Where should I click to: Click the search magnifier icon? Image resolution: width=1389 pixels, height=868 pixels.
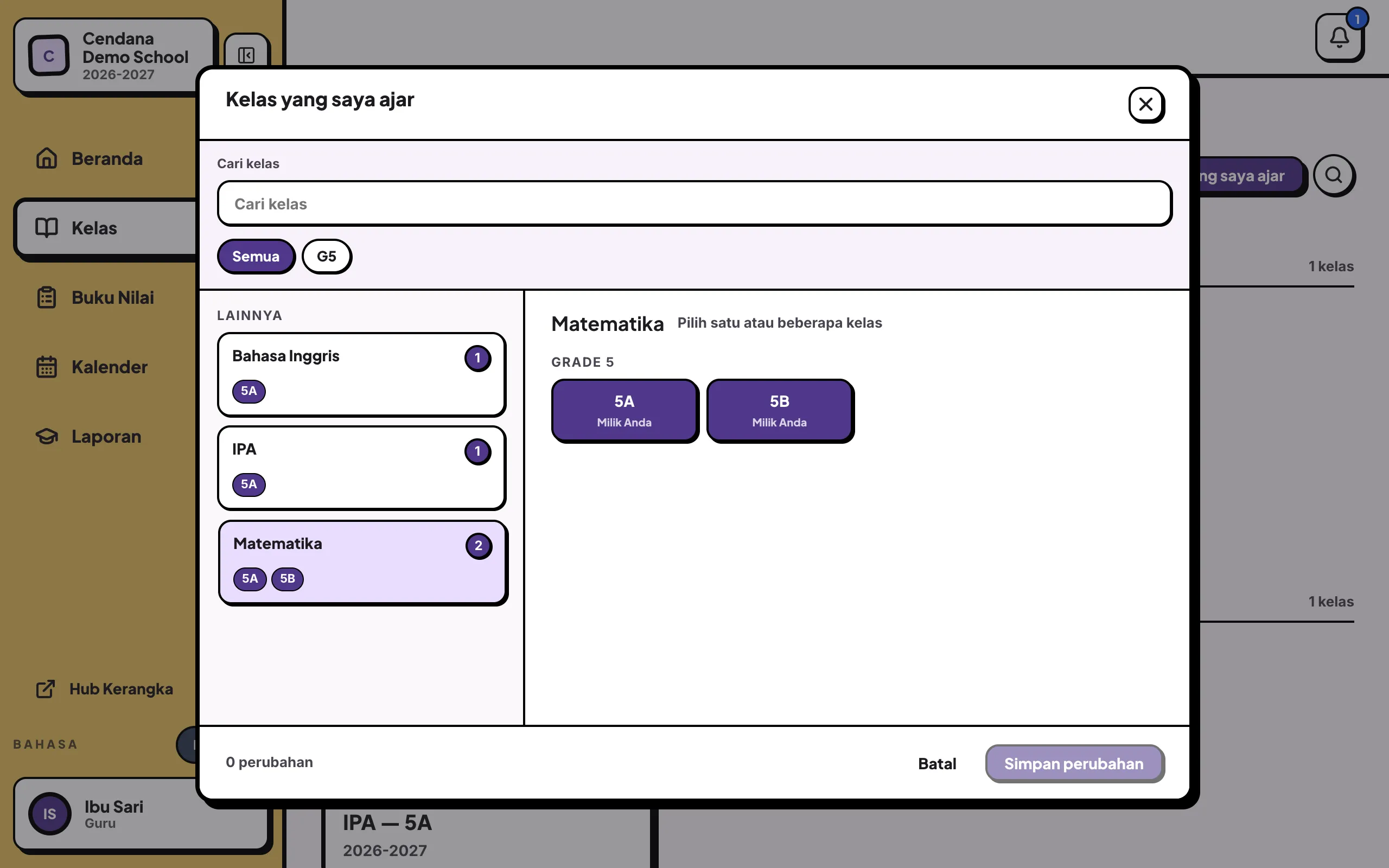(1333, 175)
